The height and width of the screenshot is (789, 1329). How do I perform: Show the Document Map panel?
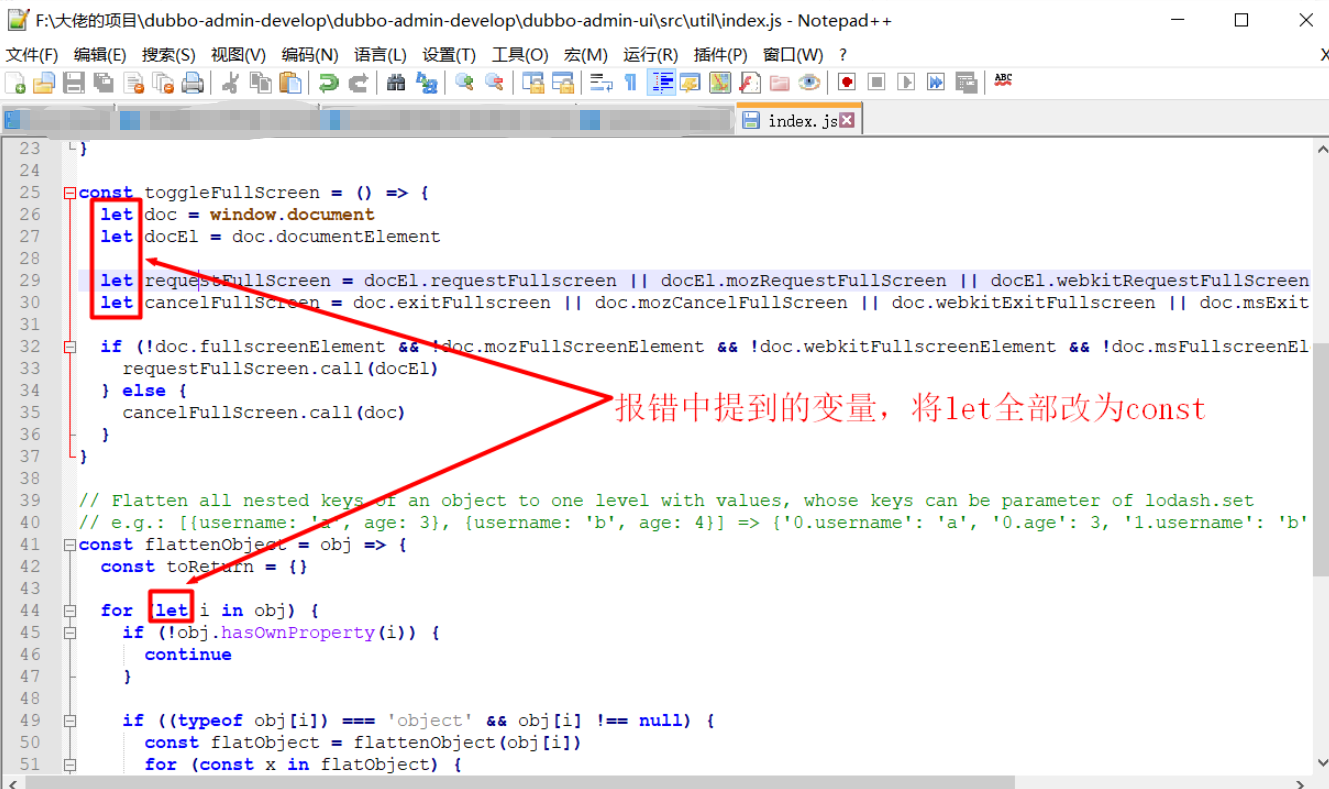click(x=720, y=82)
